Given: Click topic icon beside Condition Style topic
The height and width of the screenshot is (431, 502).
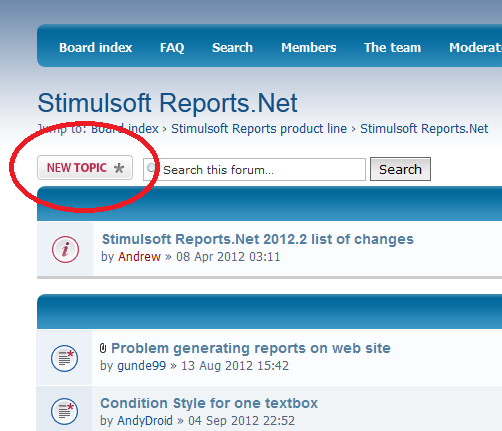Looking at the screenshot, I should coord(64,411).
